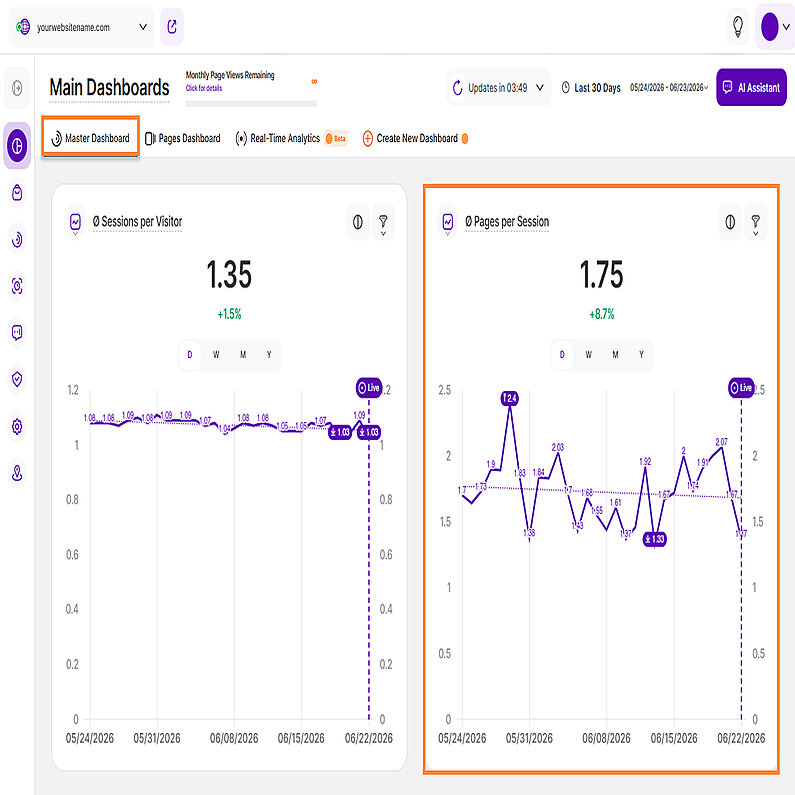
Task: Toggle compare icon on Pages per Session card
Action: click(730, 222)
